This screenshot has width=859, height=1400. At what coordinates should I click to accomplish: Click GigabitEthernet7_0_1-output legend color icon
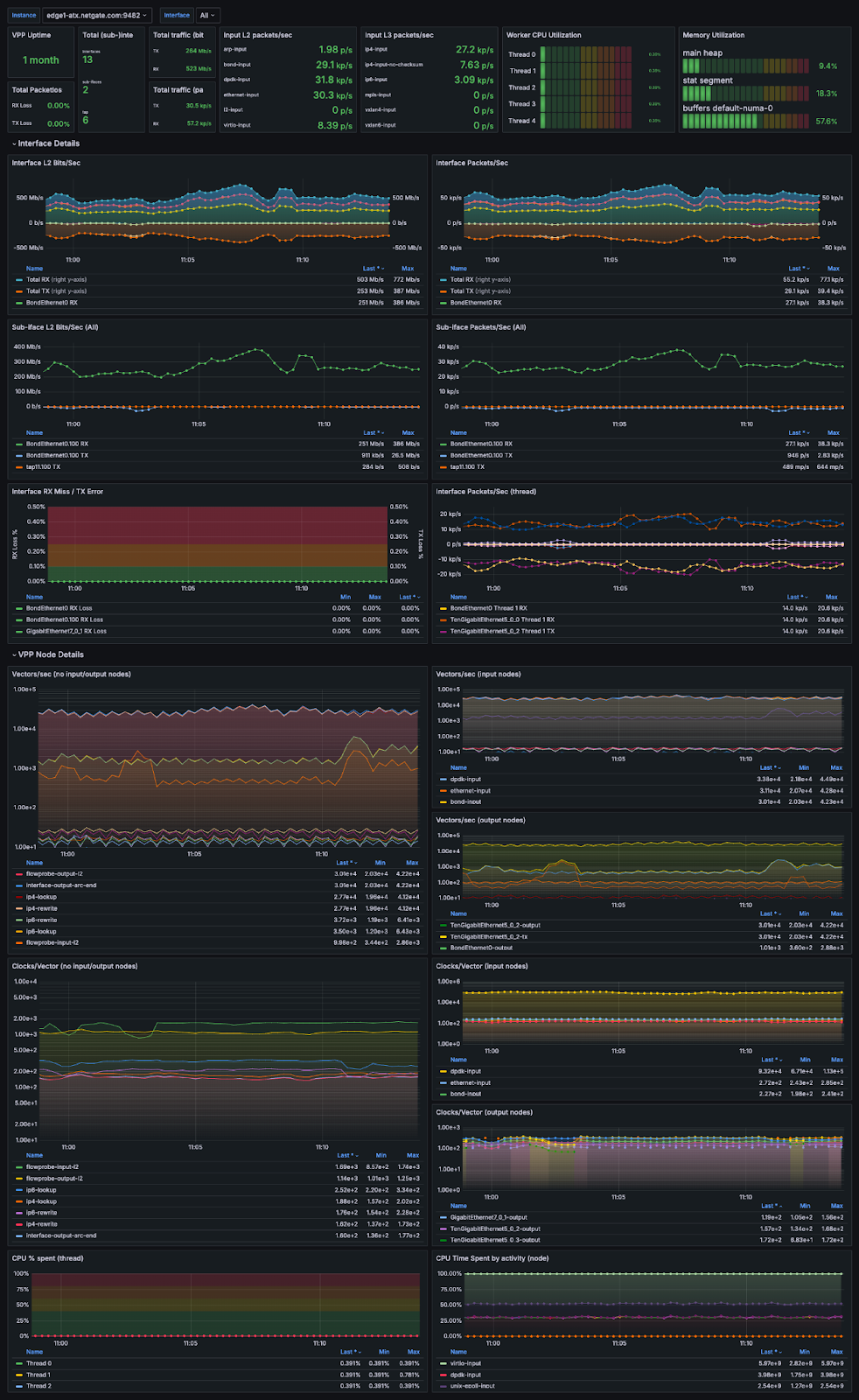(443, 1217)
